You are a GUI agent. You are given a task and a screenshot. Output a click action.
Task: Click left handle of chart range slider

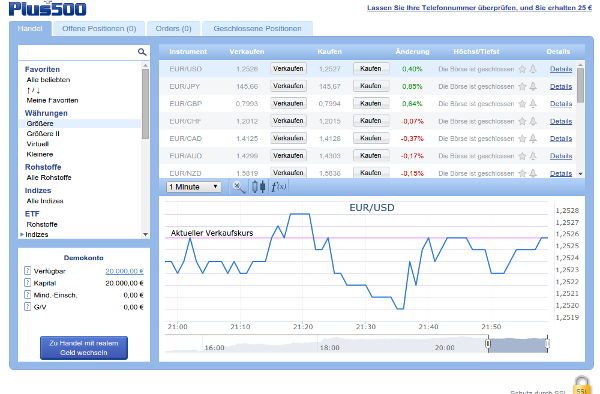[x=488, y=344]
